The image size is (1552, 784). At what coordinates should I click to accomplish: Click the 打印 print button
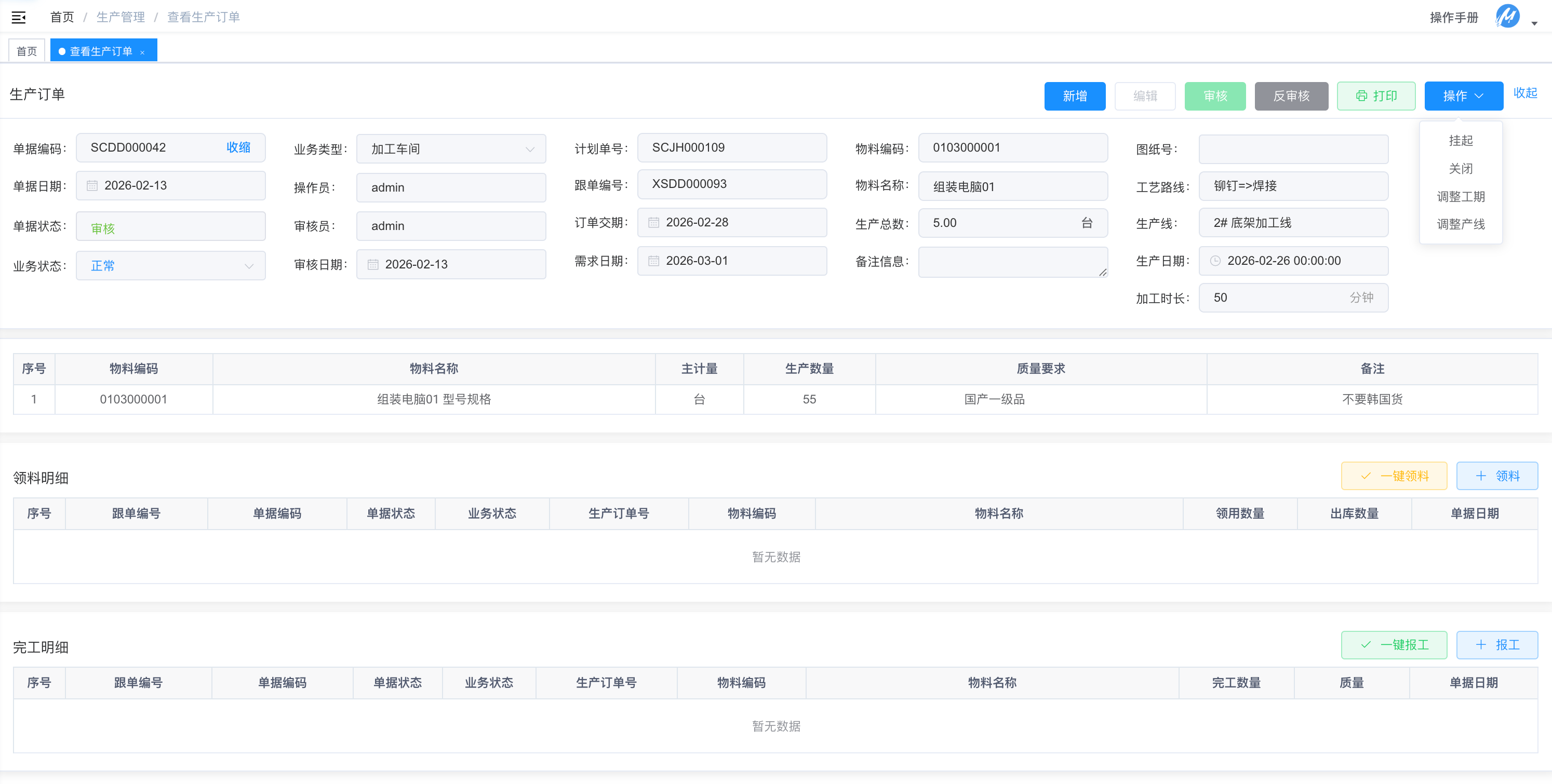point(1375,96)
